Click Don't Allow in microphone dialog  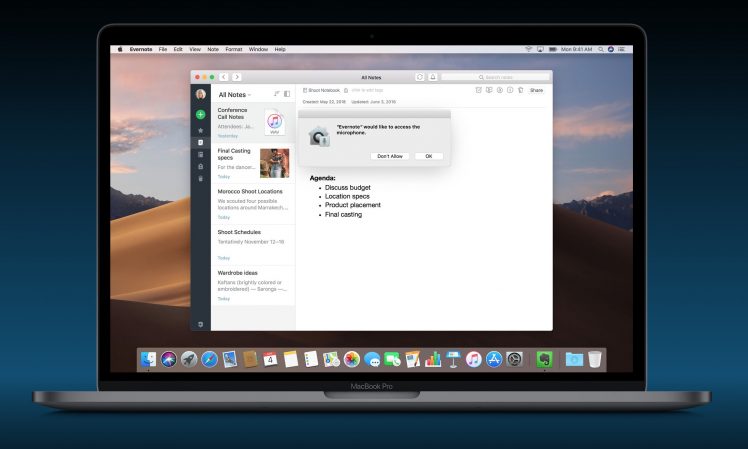[389, 156]
